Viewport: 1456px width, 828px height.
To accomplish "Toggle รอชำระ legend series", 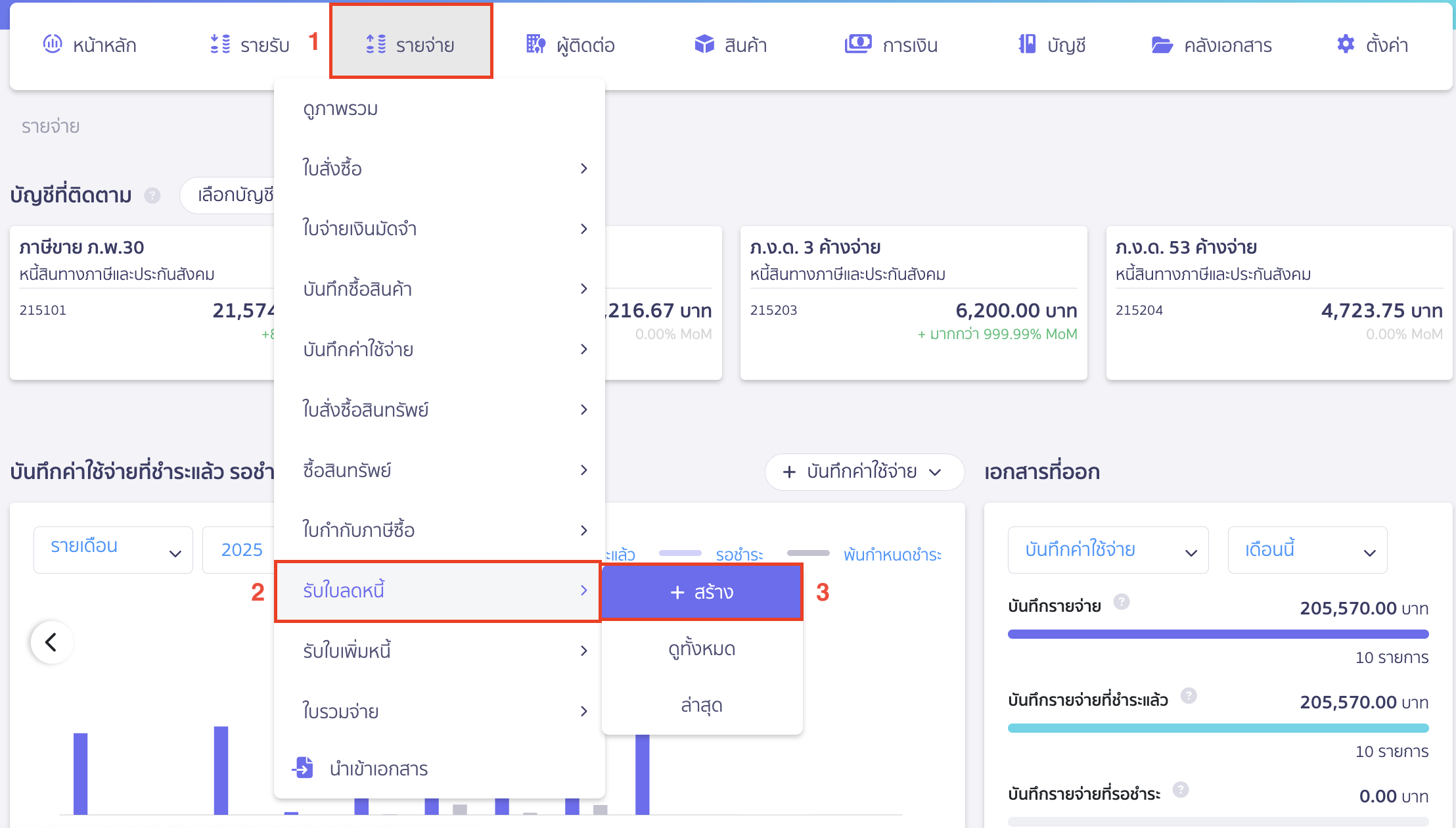I will [x=711, y=555].
